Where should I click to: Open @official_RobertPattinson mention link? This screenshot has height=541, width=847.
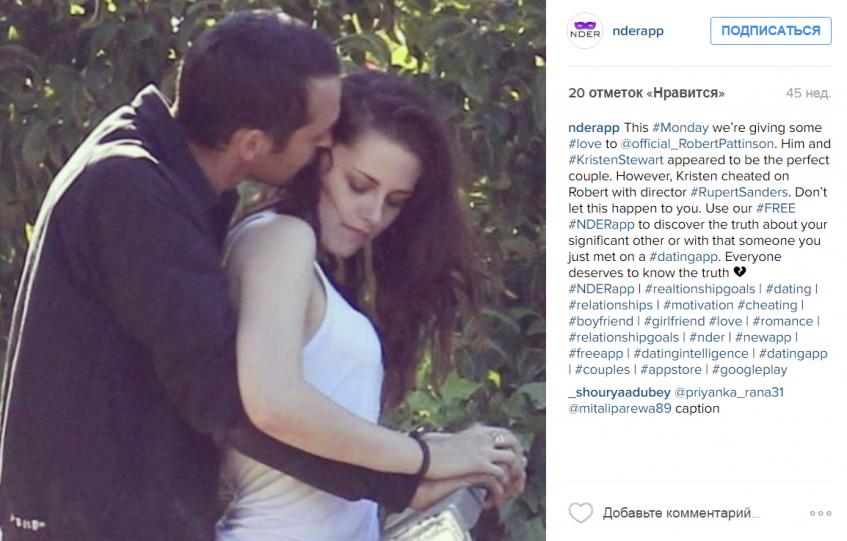pos(697,144)
